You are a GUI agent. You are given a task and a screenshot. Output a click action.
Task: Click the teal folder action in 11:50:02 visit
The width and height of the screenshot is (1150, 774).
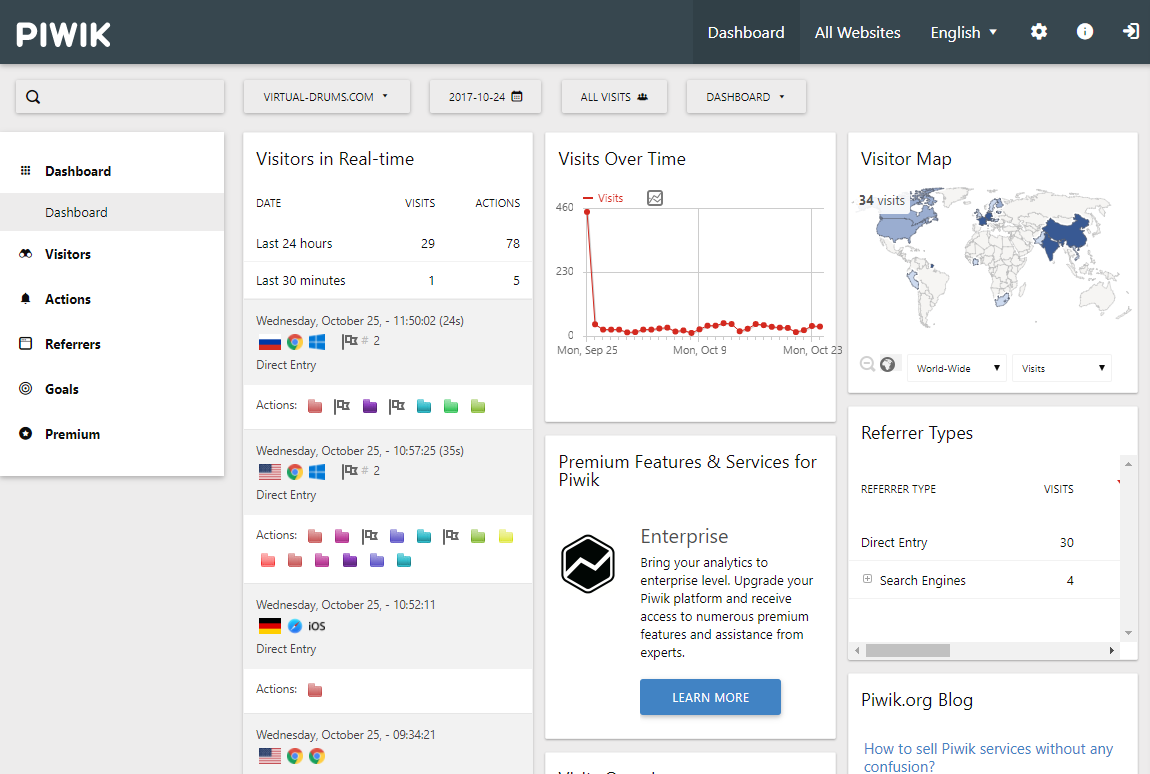(x=424, y=406)
